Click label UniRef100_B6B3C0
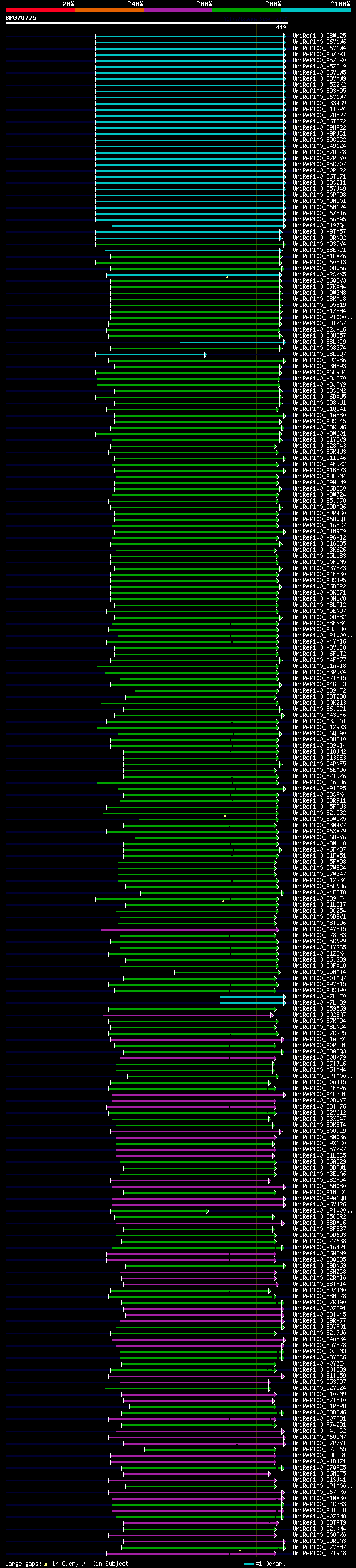The width and height of the screenshot is (356, 1568). [319, 488]
